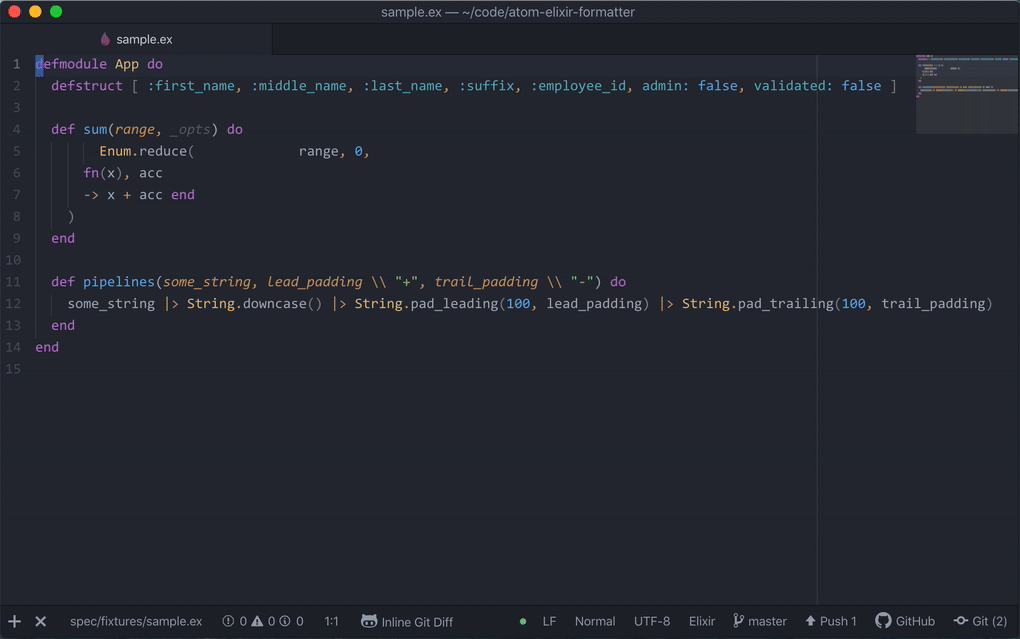
Task: Toggle the green status dot indicator
Action: click(x=523, y=621)
